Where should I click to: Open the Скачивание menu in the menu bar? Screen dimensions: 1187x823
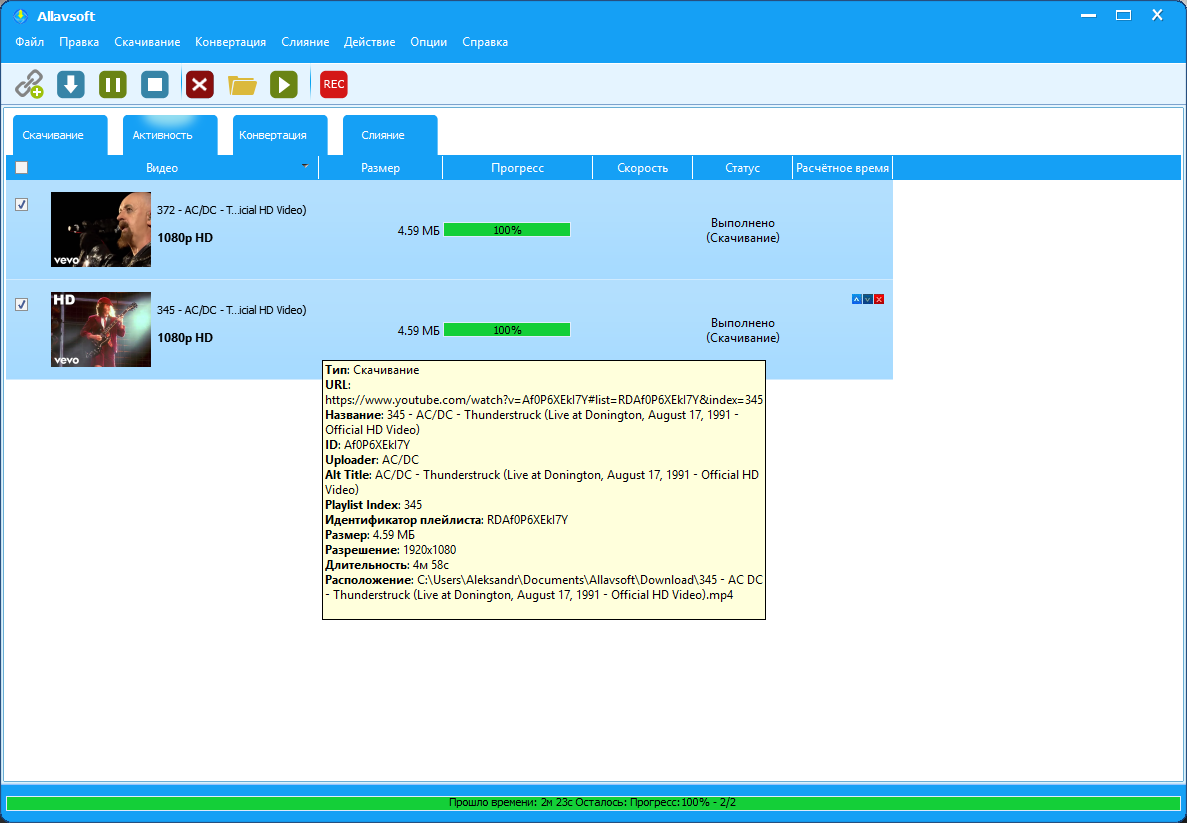tap(147, 42)
